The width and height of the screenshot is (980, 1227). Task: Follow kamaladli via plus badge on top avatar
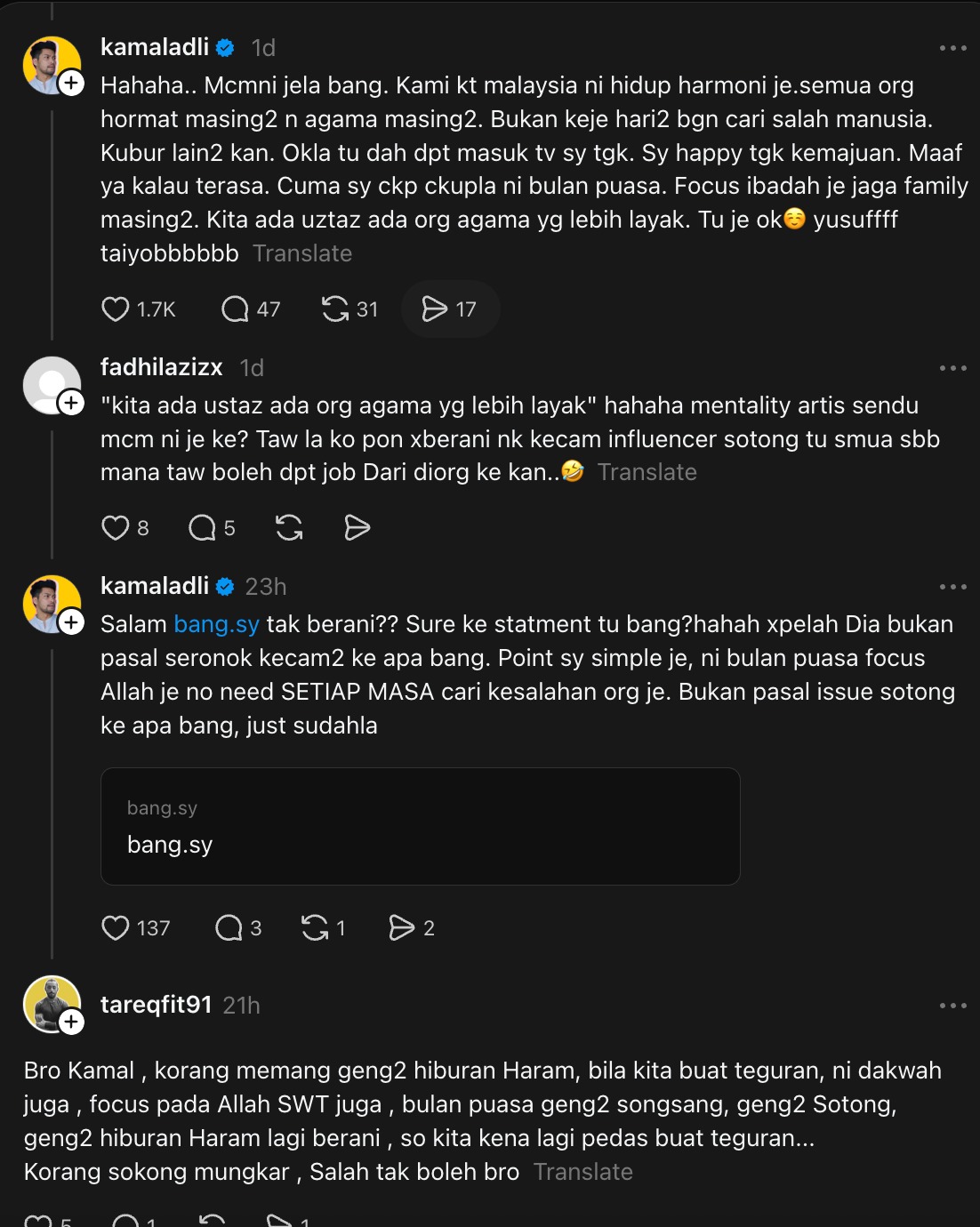[x=71, y=84]
